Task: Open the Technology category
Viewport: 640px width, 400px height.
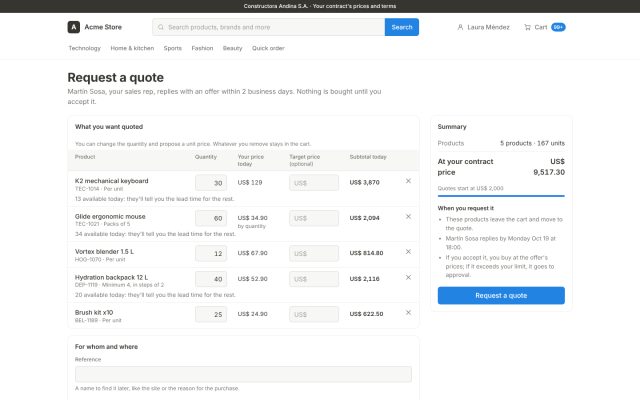Action: click(x=84, y=48)
